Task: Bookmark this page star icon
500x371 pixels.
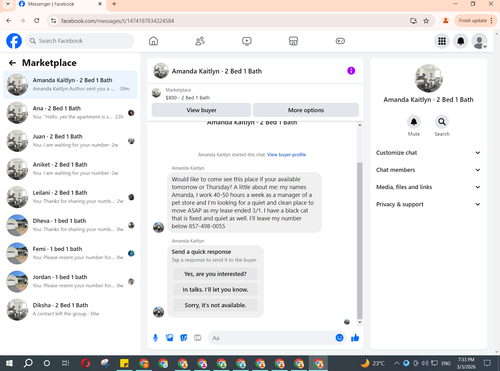Action: pos(426,21)
